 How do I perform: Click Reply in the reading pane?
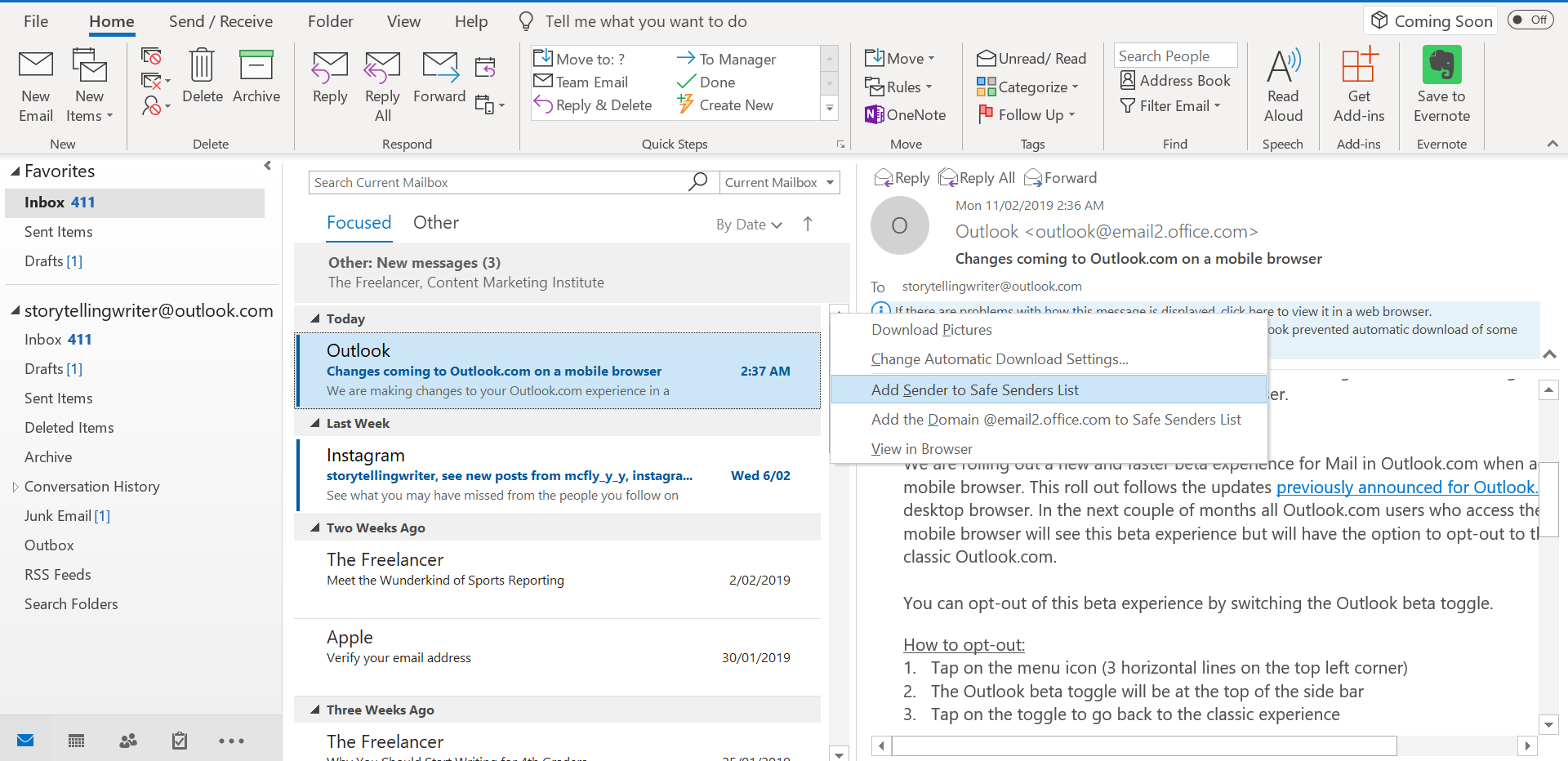tap(902, 178)
